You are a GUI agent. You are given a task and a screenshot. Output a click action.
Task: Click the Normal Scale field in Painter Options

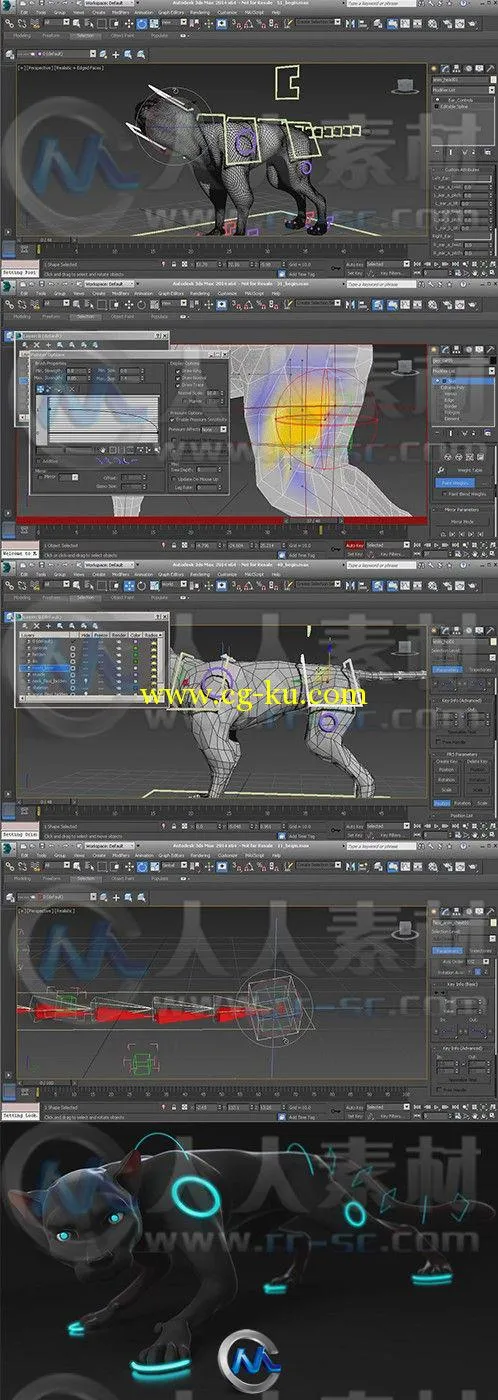click(214, 392)
